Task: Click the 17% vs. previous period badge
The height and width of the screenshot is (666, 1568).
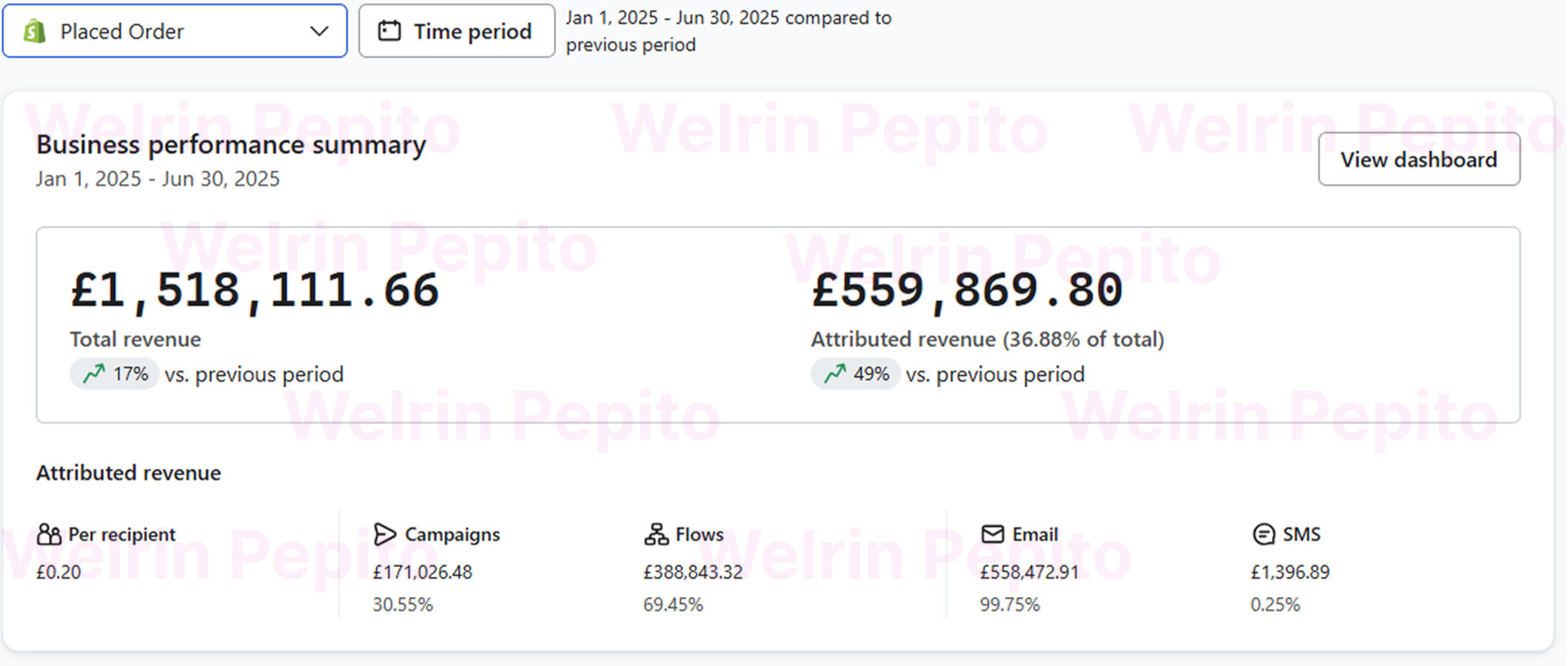Action: click(115, 374)
